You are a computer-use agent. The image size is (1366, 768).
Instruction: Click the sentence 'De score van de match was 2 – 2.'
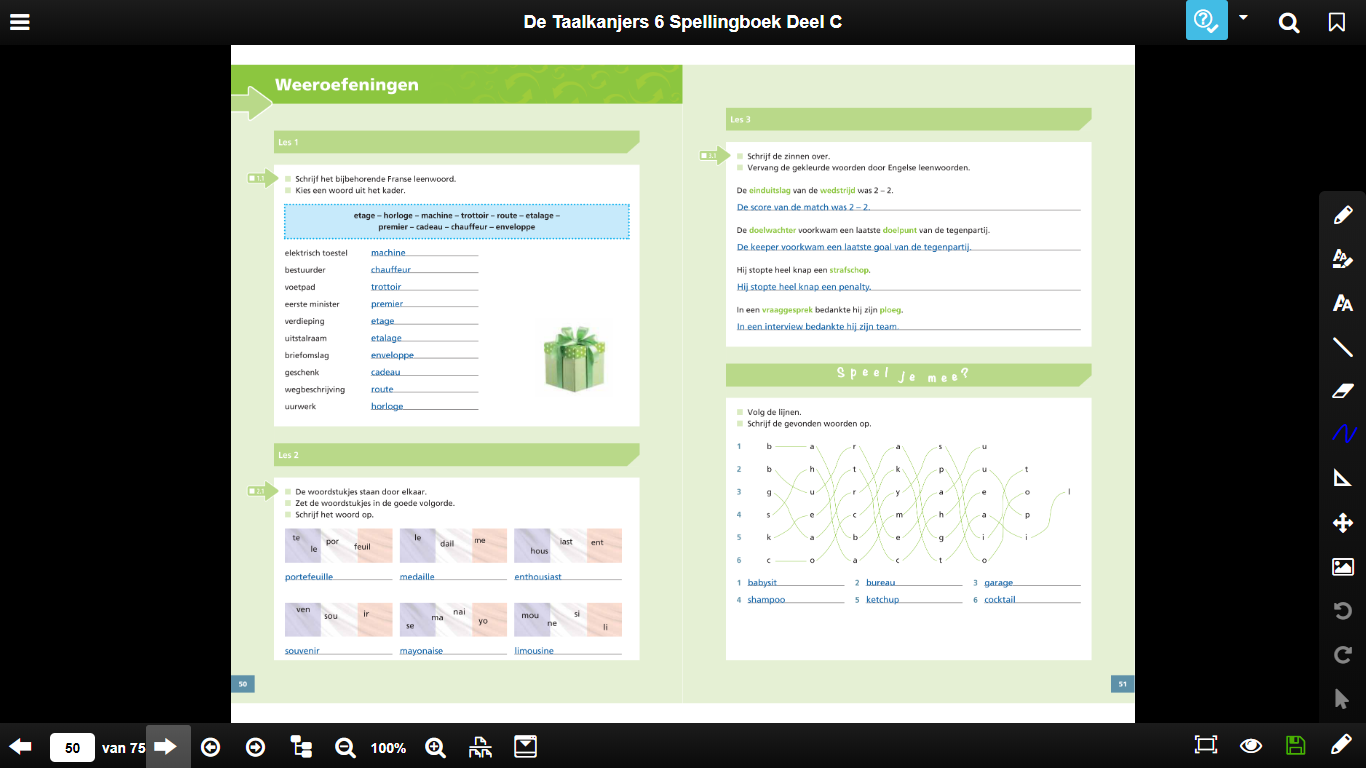pyautogui.click(x=803, y=207)
